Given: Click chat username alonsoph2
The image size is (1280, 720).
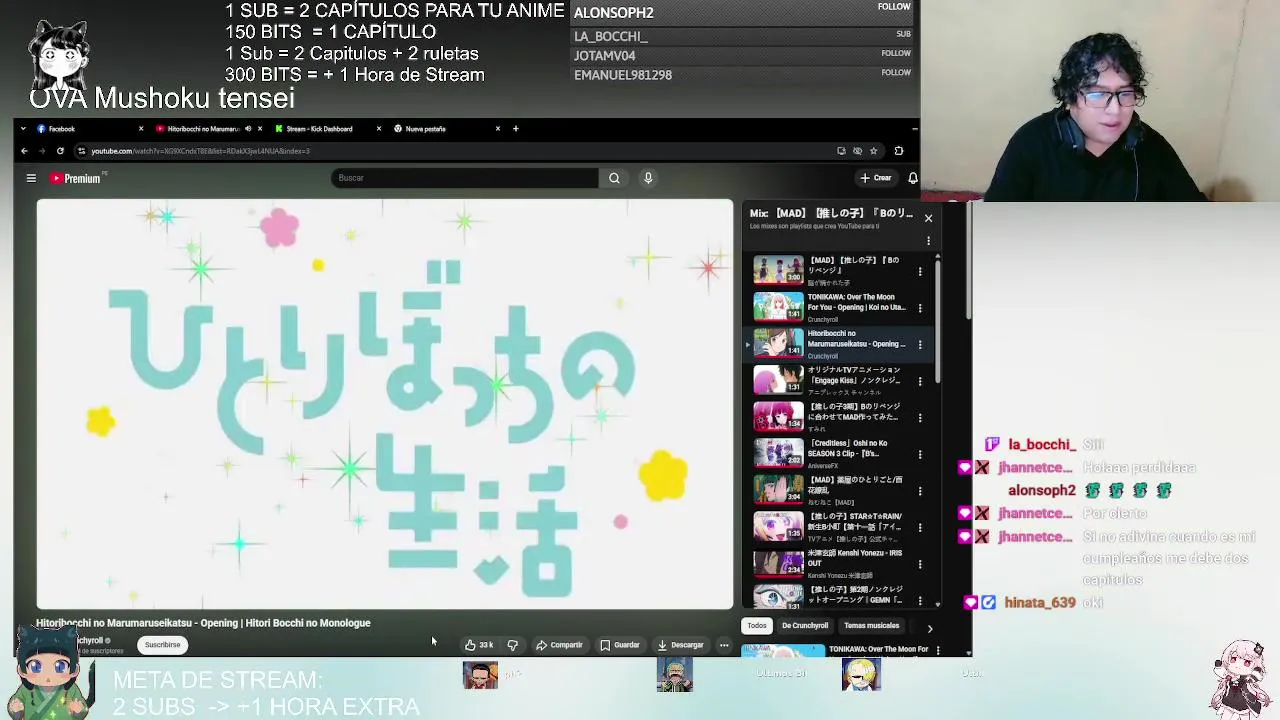Looking at the screenshot, I should coord(1042,491).
